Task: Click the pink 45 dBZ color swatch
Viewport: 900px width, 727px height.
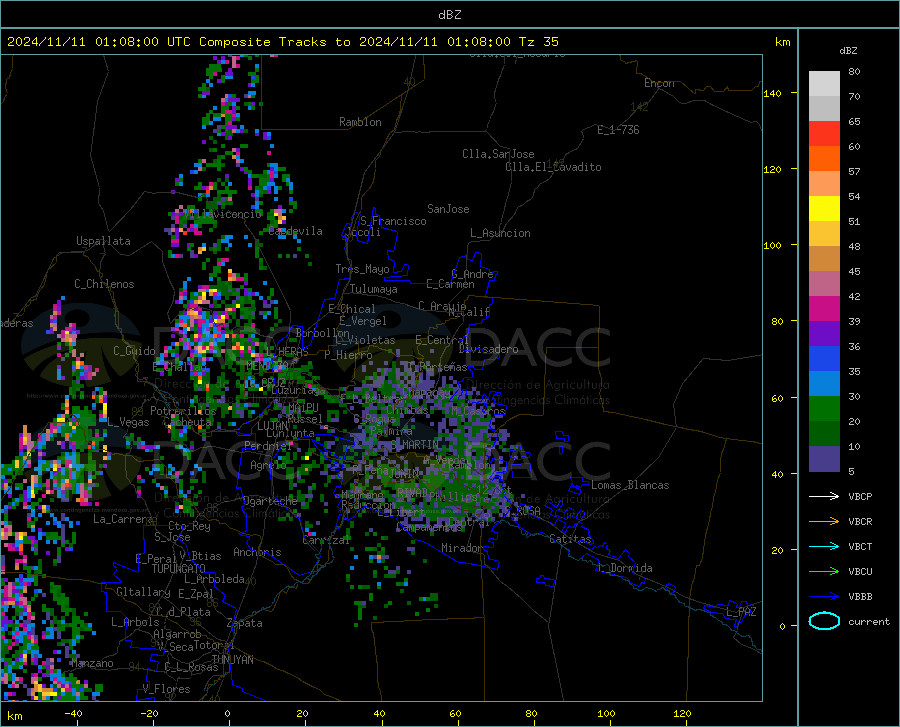Action: coord(824,284)
